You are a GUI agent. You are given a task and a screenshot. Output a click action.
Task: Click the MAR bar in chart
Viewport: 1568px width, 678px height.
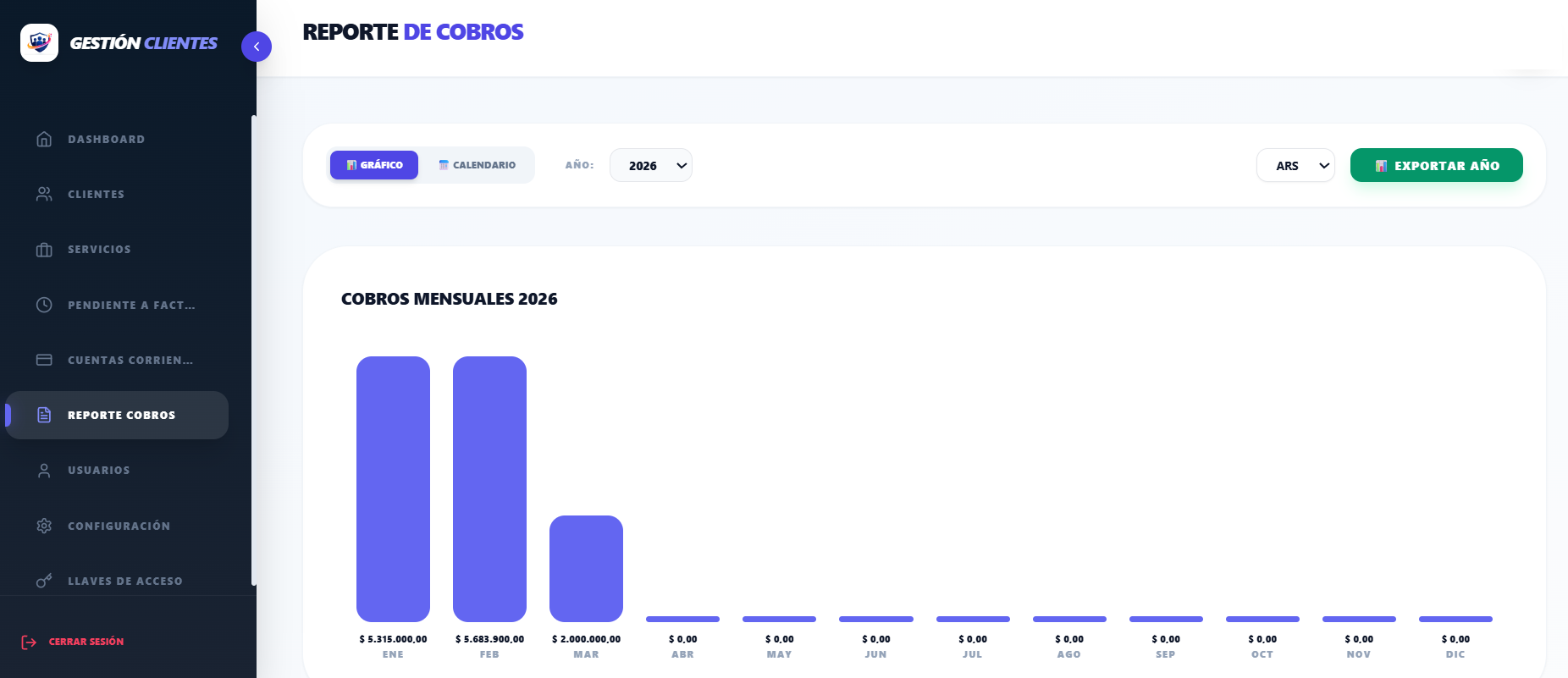point(586,569)
